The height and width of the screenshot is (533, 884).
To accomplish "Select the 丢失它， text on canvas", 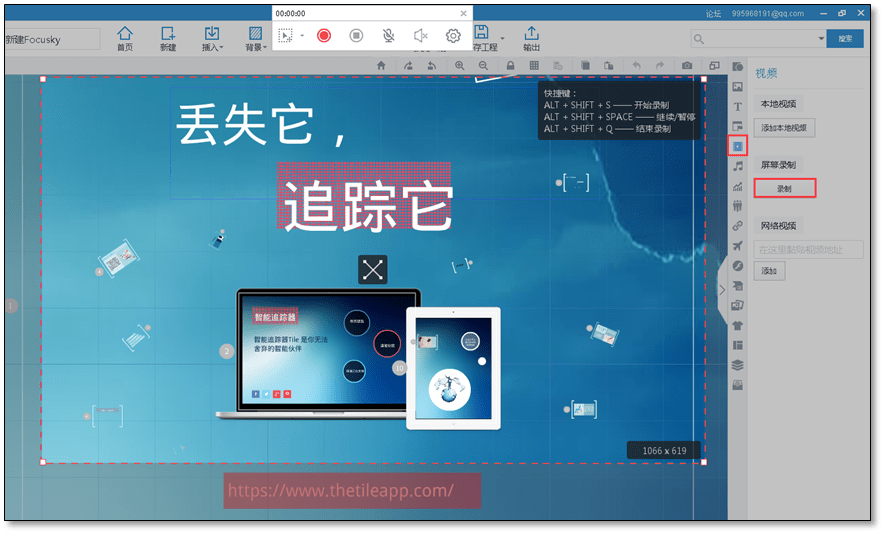I will tap(262, 125).
